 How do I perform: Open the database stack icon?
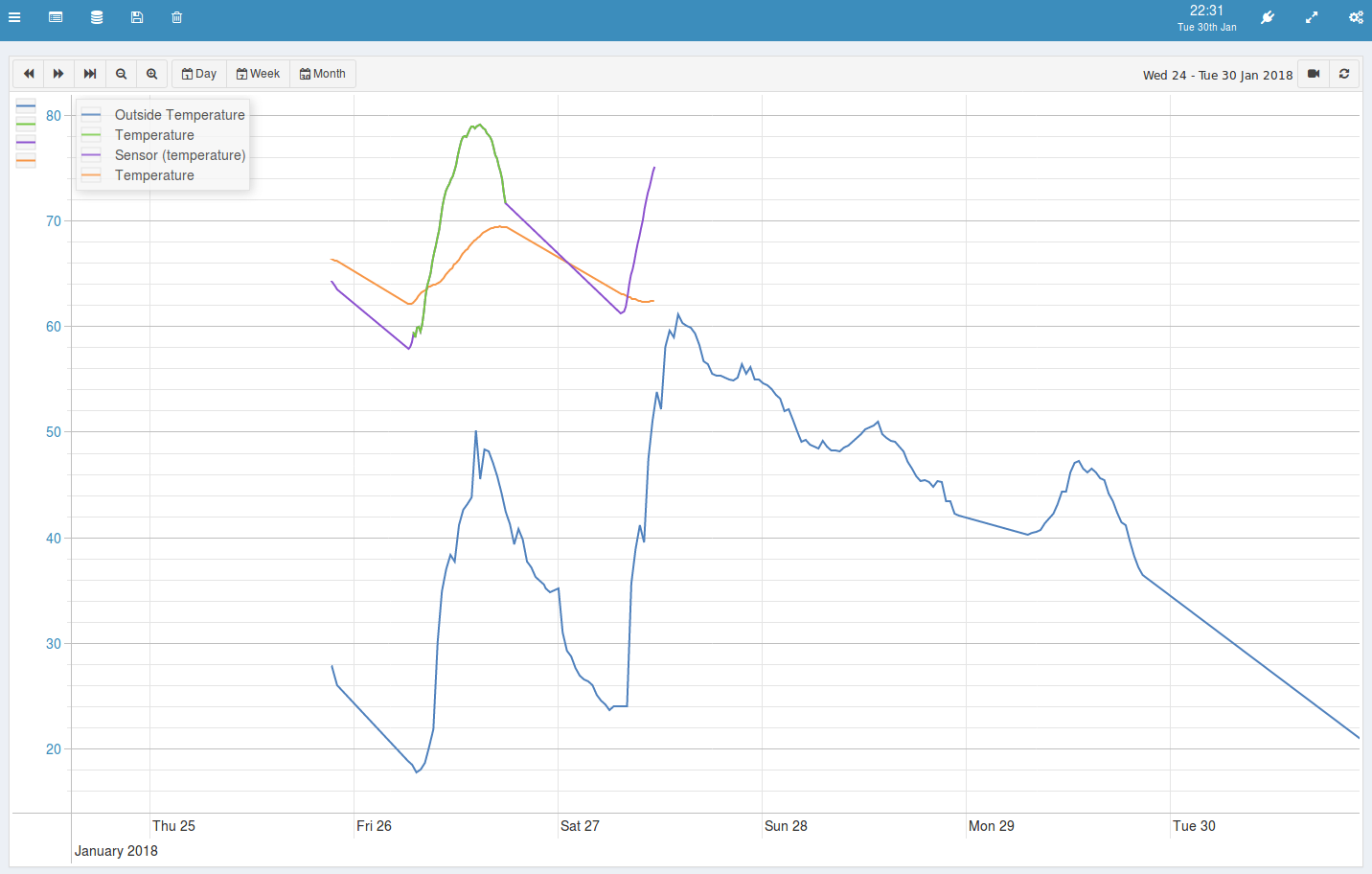pos(97,17)
